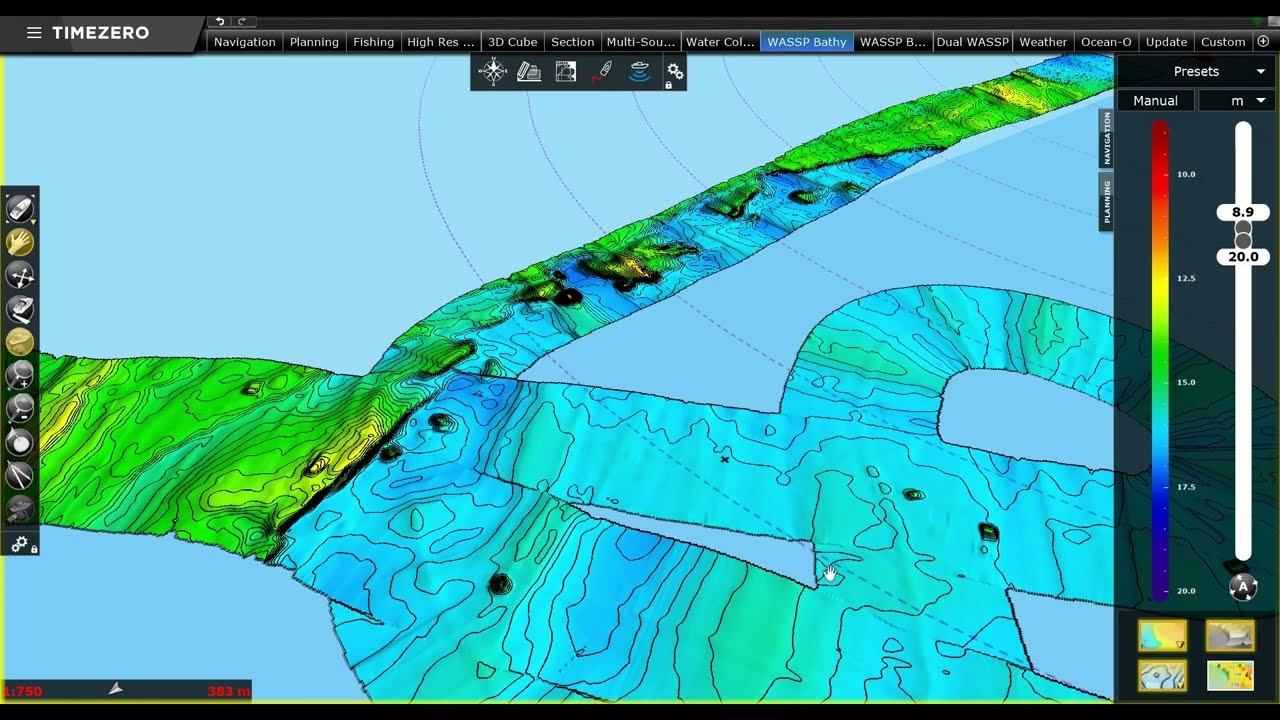This screenshot has width=1280, height=720.
Task: Click the 1:750 chart scale readout
Action: coord(22,691)
